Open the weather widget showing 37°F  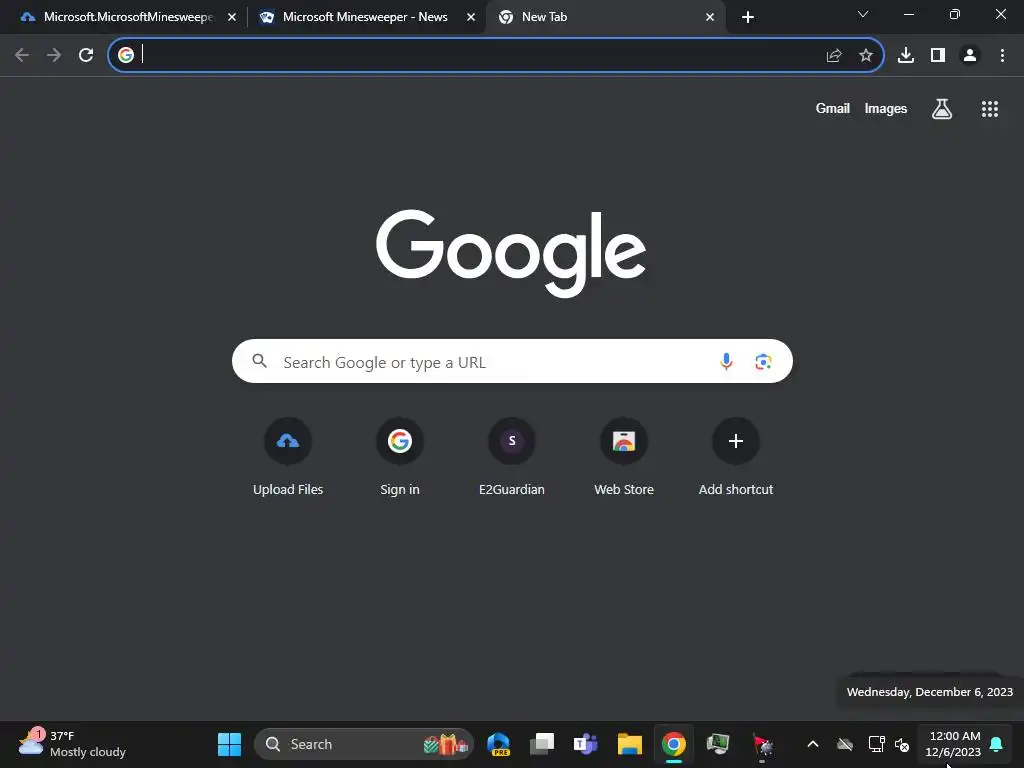point(72,744)
